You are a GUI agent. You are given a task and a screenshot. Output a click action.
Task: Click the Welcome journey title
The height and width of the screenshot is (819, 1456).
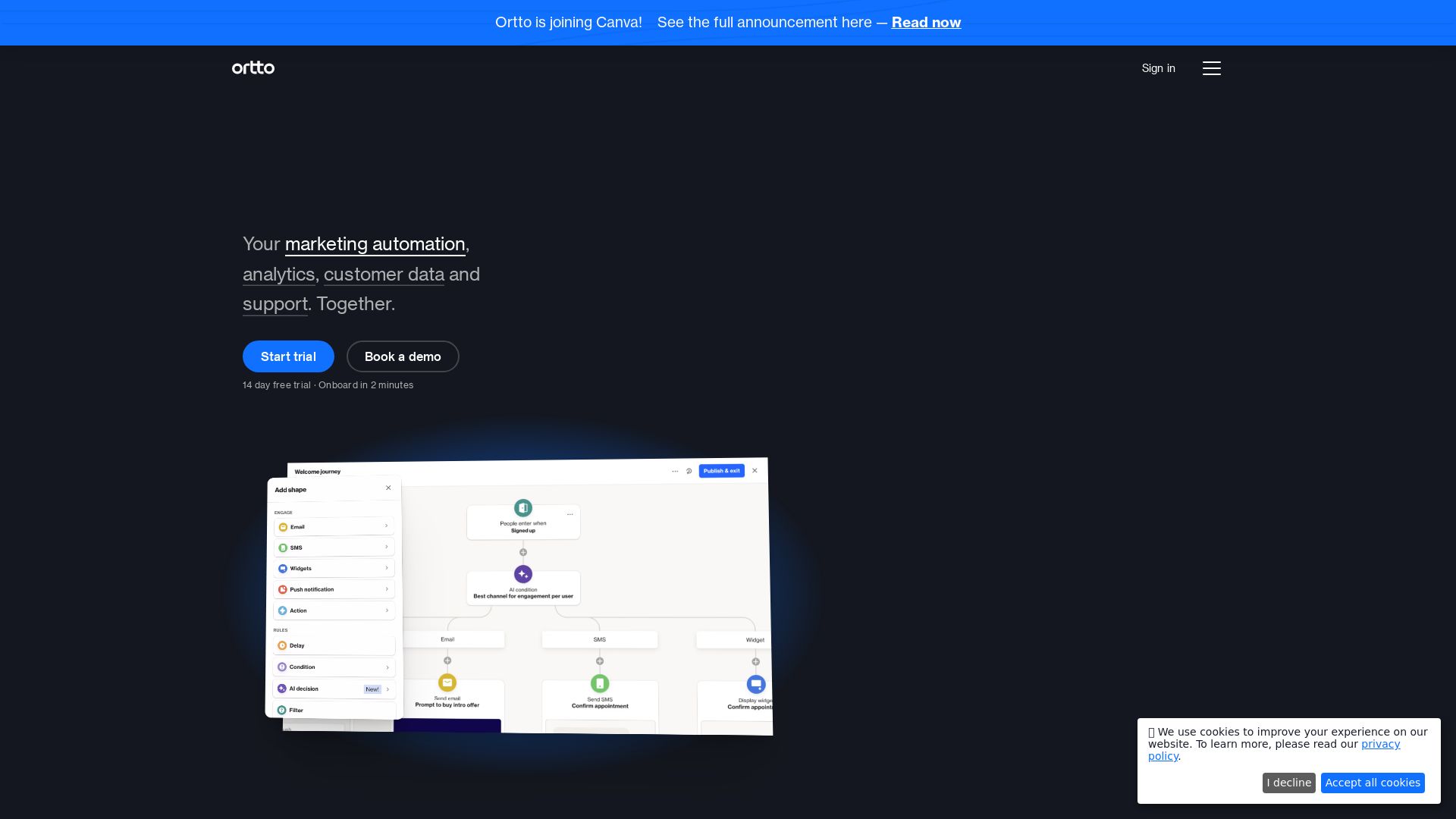click(318, 472)
